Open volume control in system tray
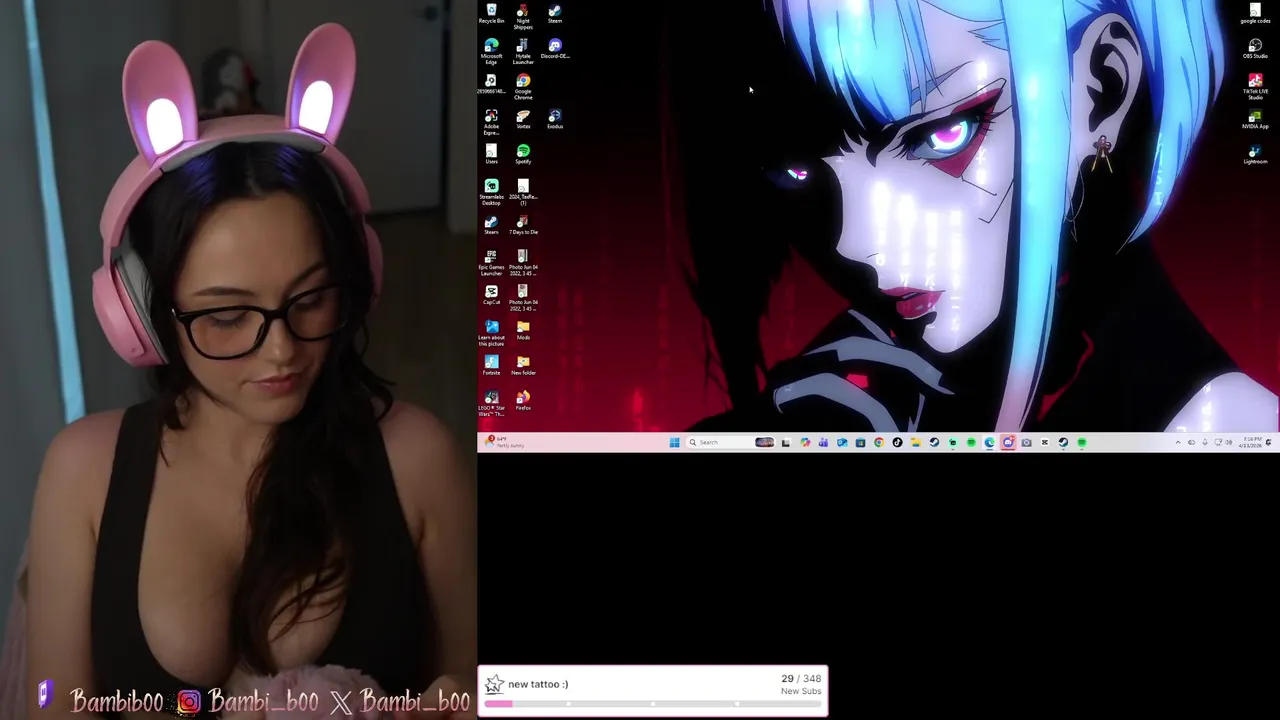The height and width of the screenshot is (720, 1280). pyautogui.click(x=1229, y=442)
